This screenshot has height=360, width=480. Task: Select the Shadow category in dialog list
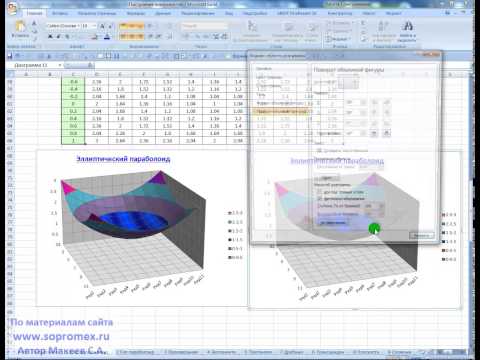262,95
